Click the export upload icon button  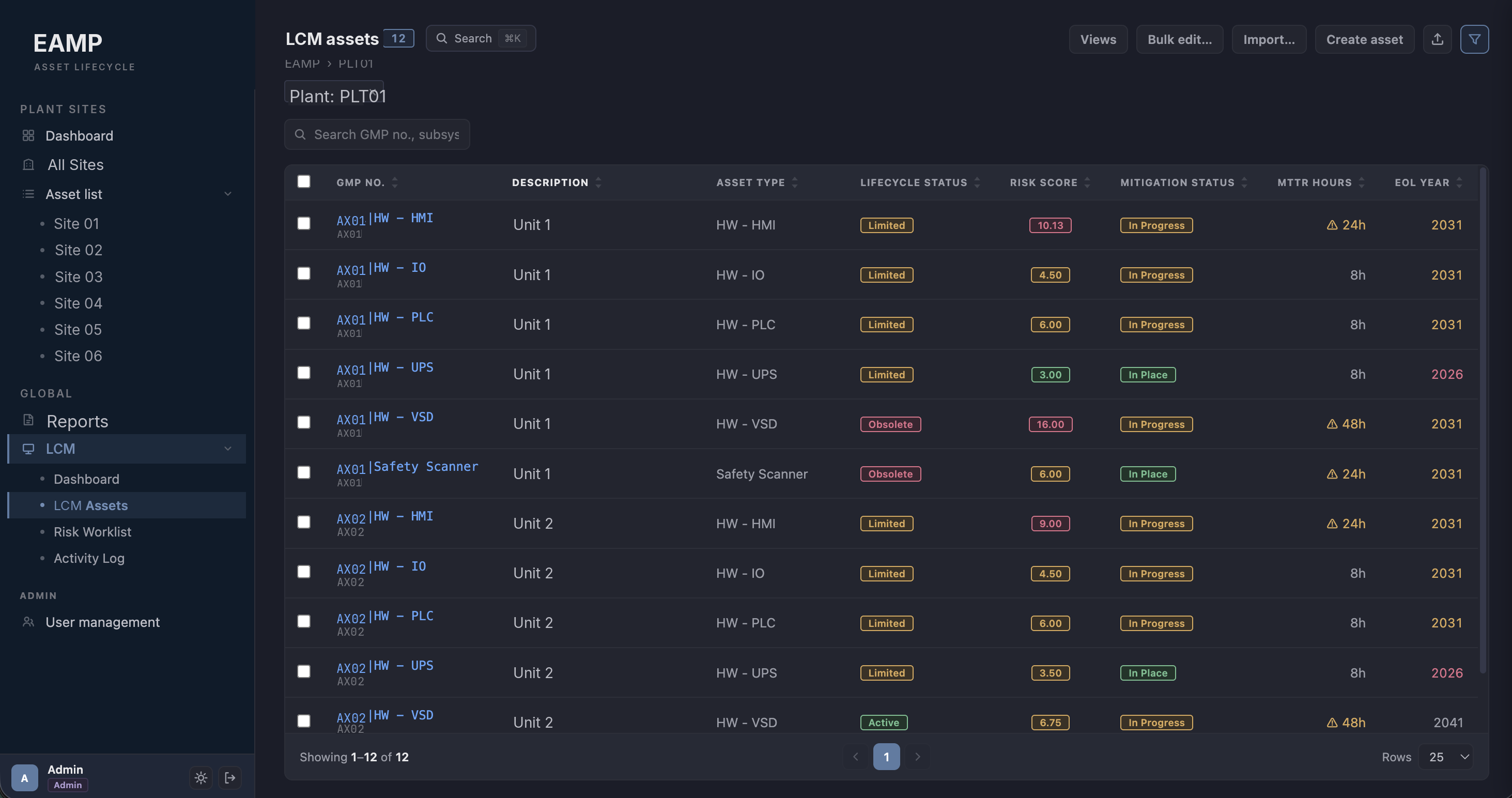click(x=1437, y=39)
